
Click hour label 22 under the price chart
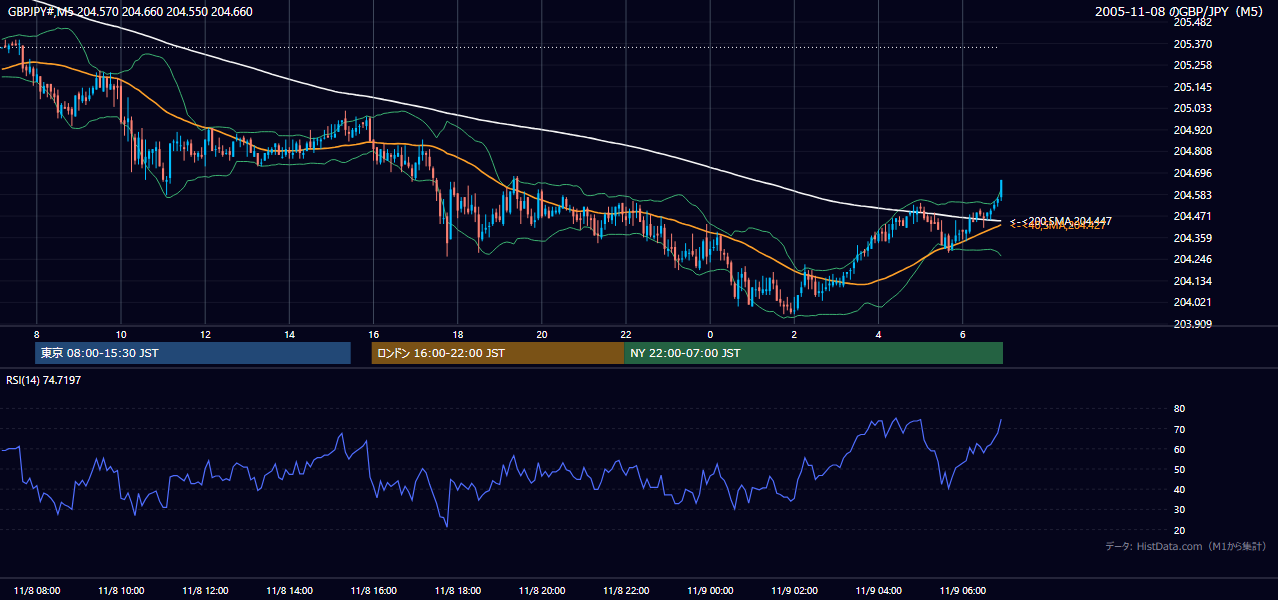(x=626, y=334)
